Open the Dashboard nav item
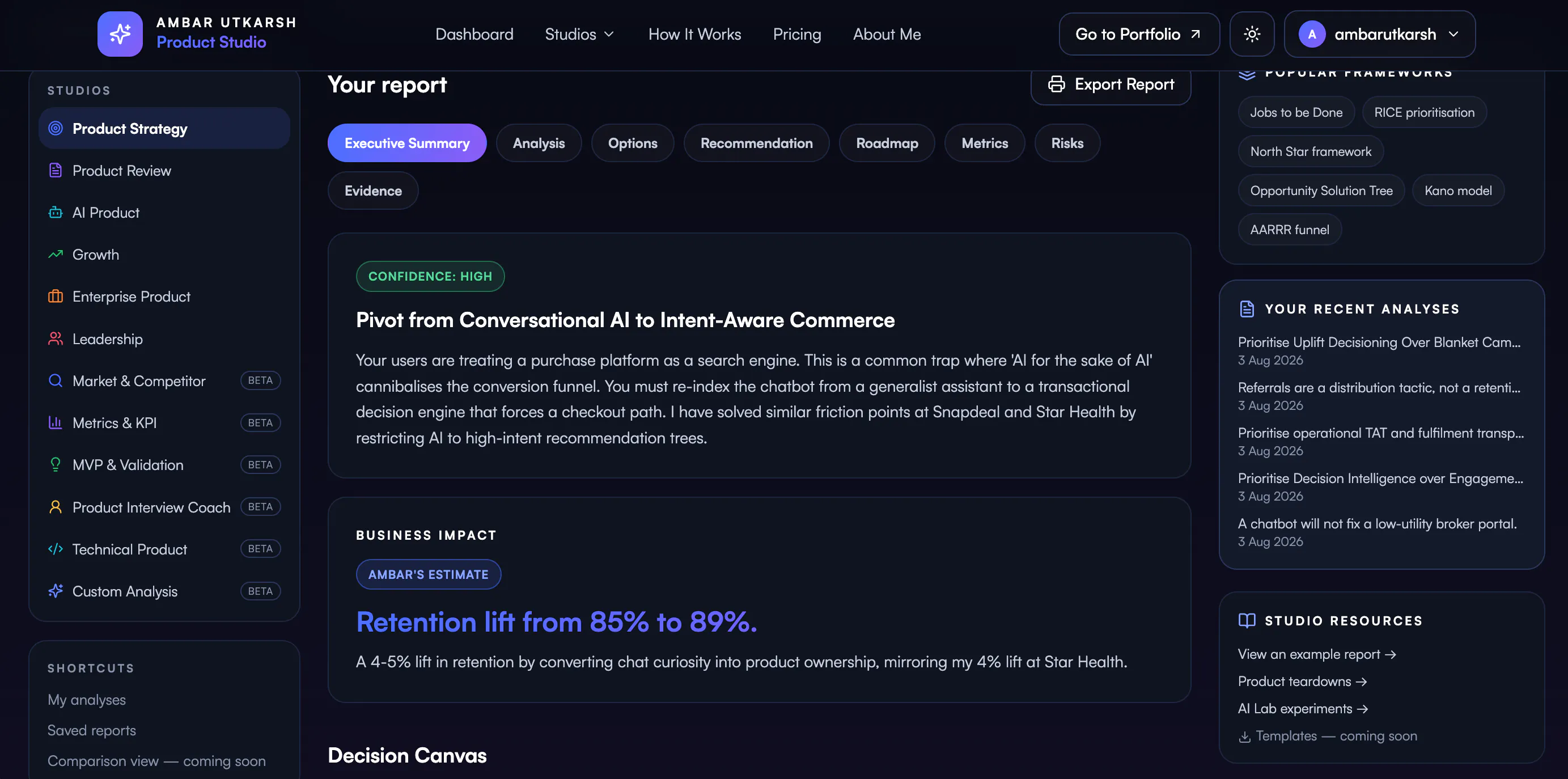The height and width of the screenshot is (779, 1568). tap(474, 34)
